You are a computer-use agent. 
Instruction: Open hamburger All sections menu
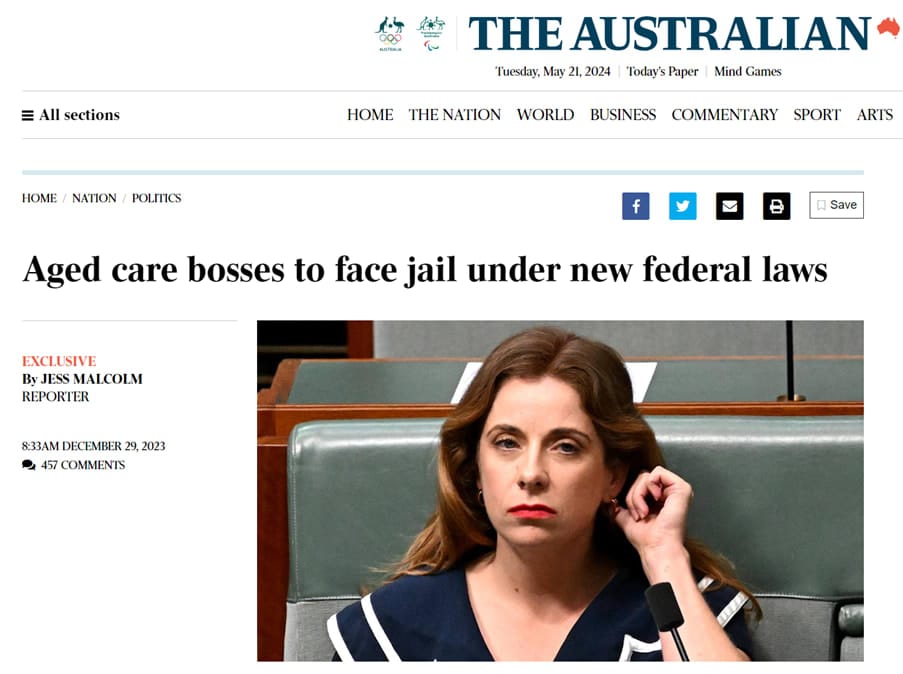point(71,115)
